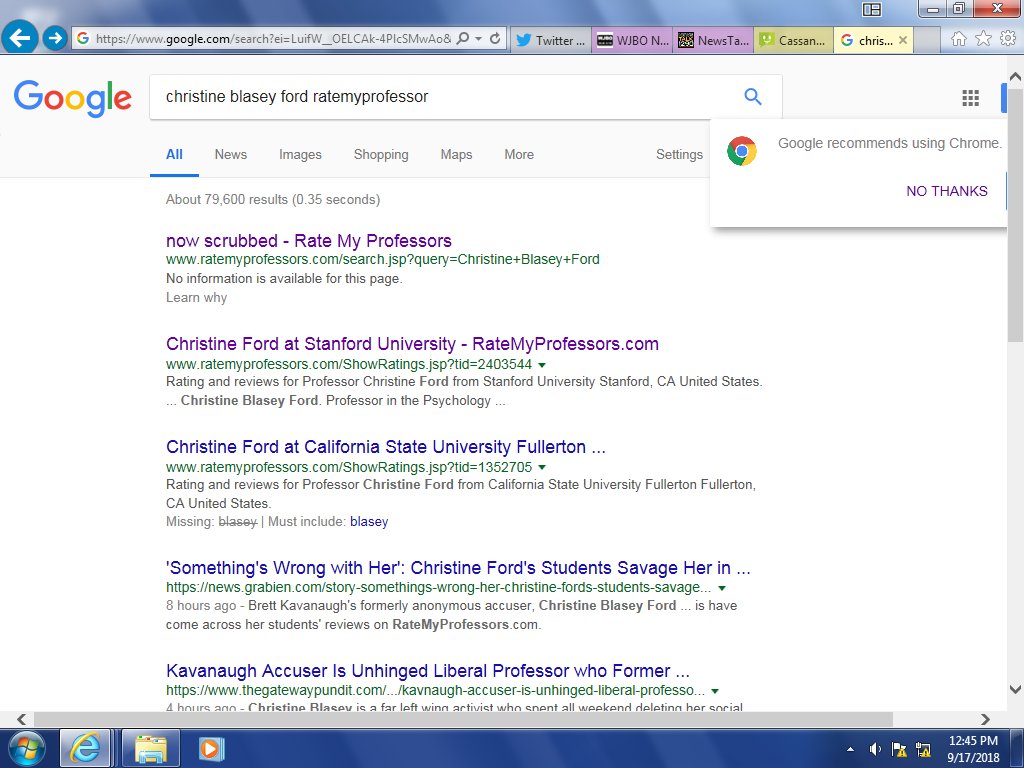Expand dropdown arrow beside news.grabien.com URL
This screenshot has height=768, width=1024.
pyautogui.click(x=722, y=588)
